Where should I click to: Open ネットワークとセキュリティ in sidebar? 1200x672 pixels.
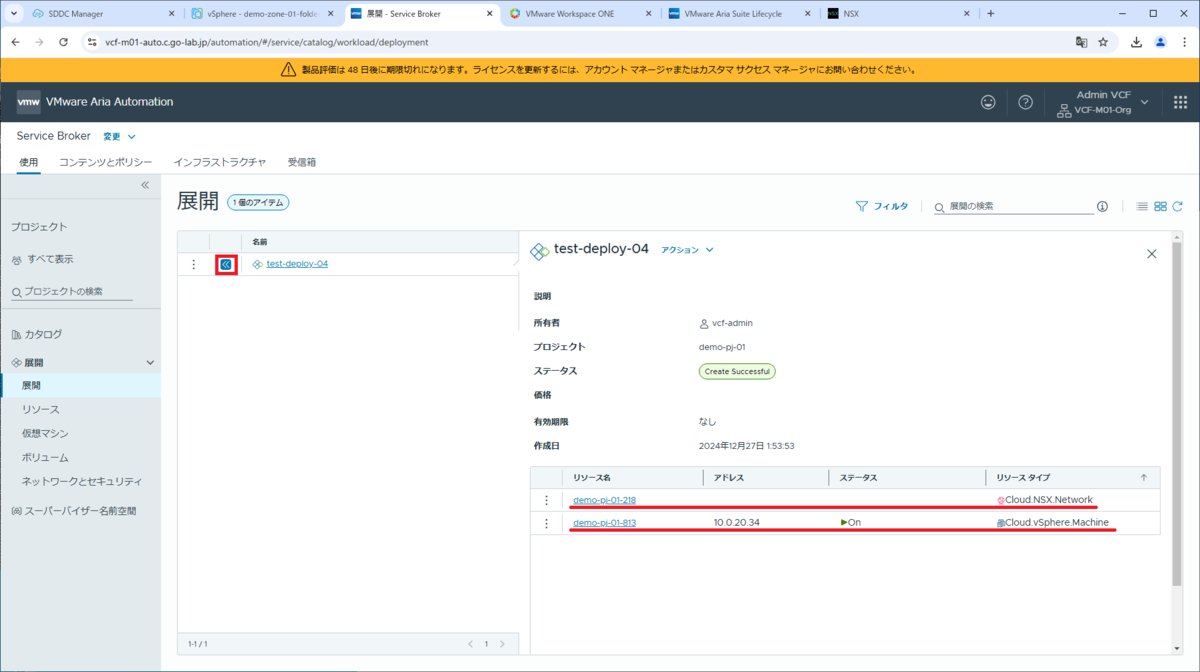click(x=80, y=482)
